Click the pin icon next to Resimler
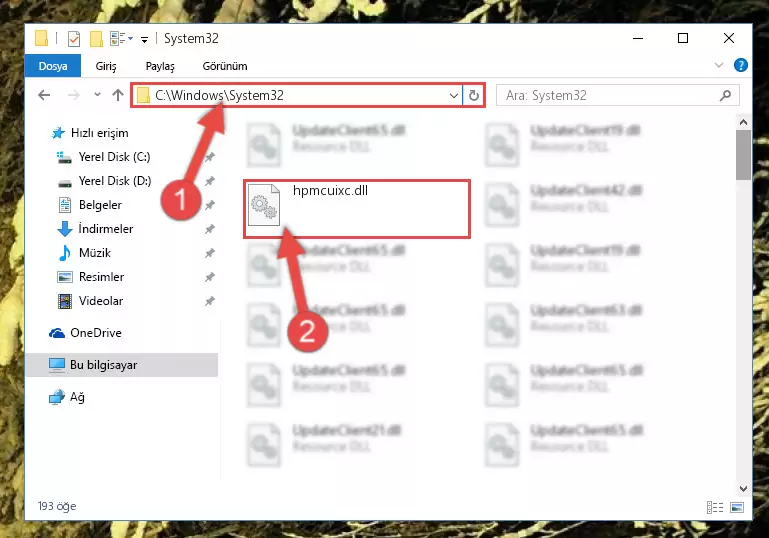This screenshot has height=538, width=769. pyautogui.click(x=209, y=277)
